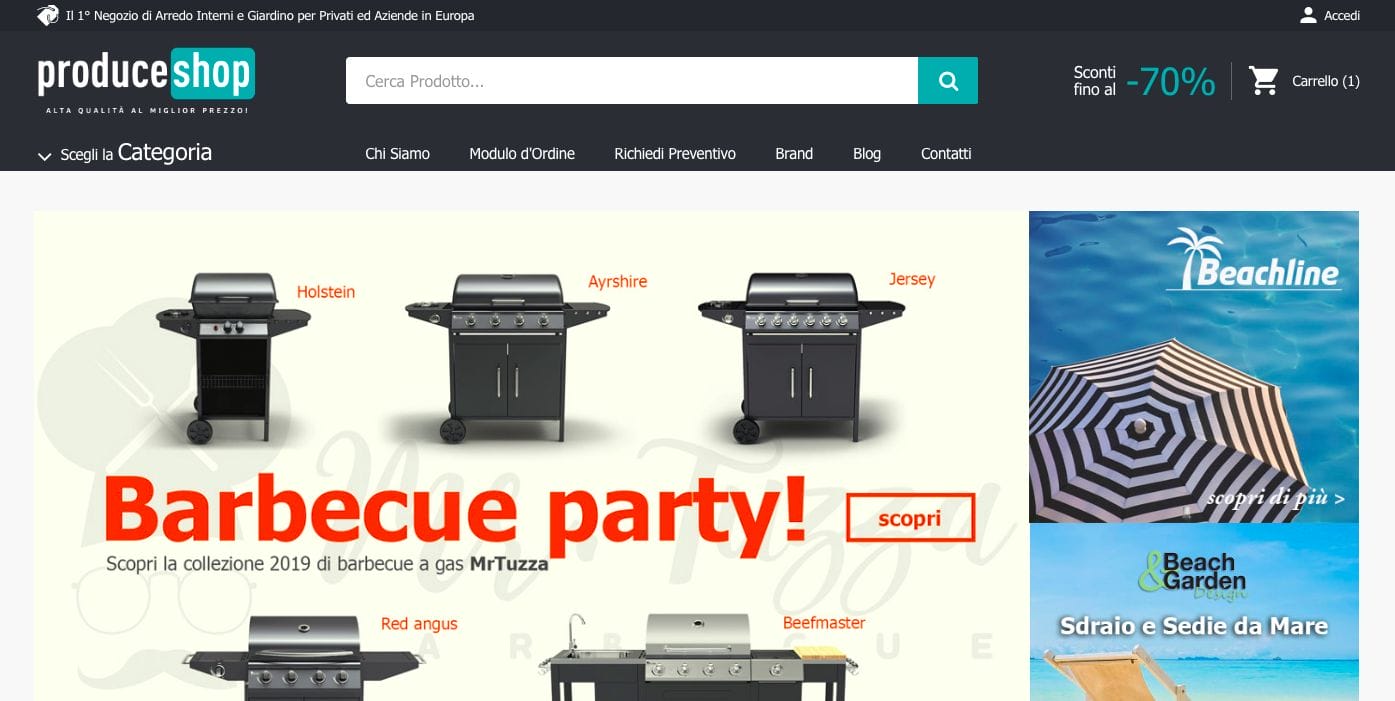Open the Contatti page

(945, 153)
